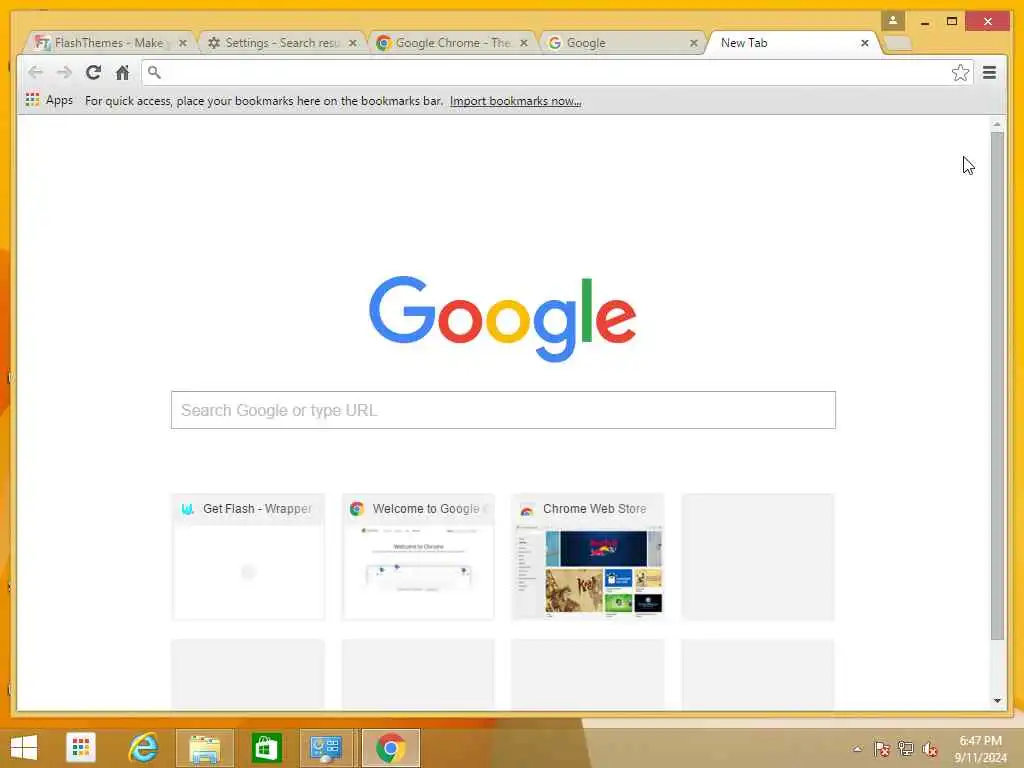The height and width of the screenshot is (768, 1024).
Task: Go back with the back arrow
Action: click(x=35, y=72)
